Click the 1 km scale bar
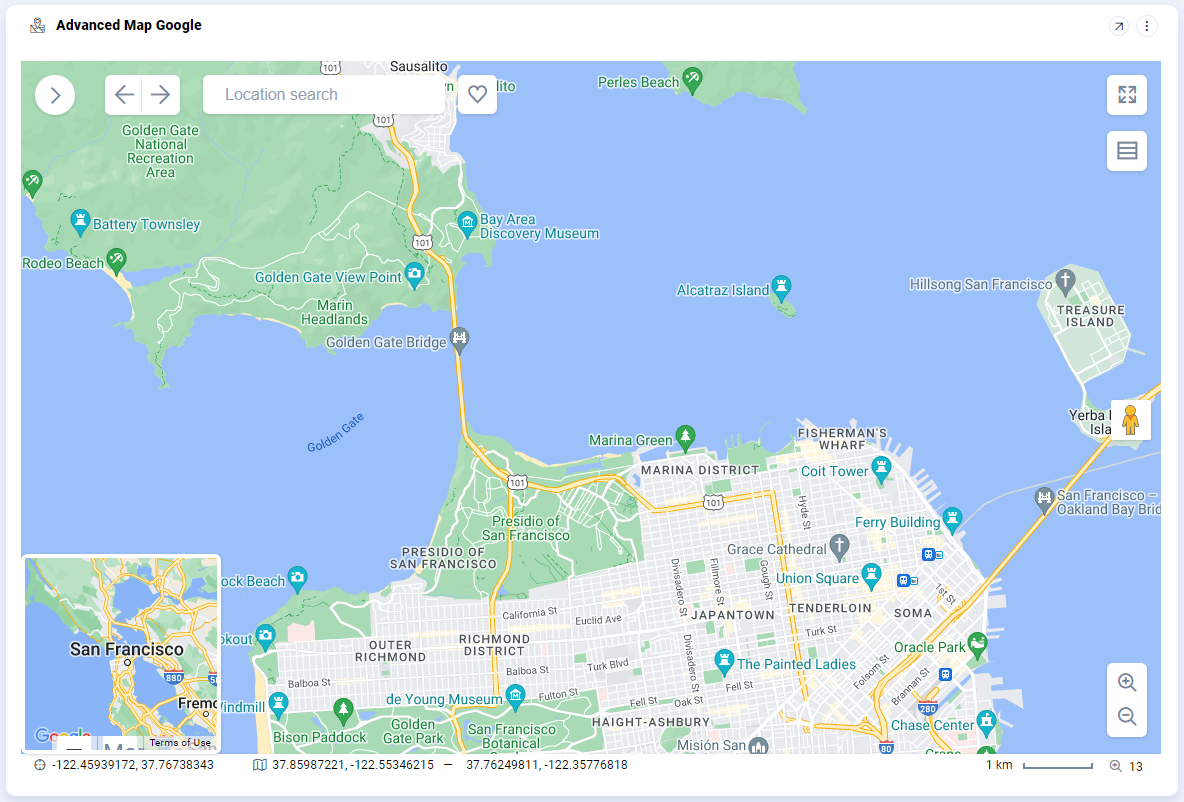1184x802 pixels. [1057, 766]
